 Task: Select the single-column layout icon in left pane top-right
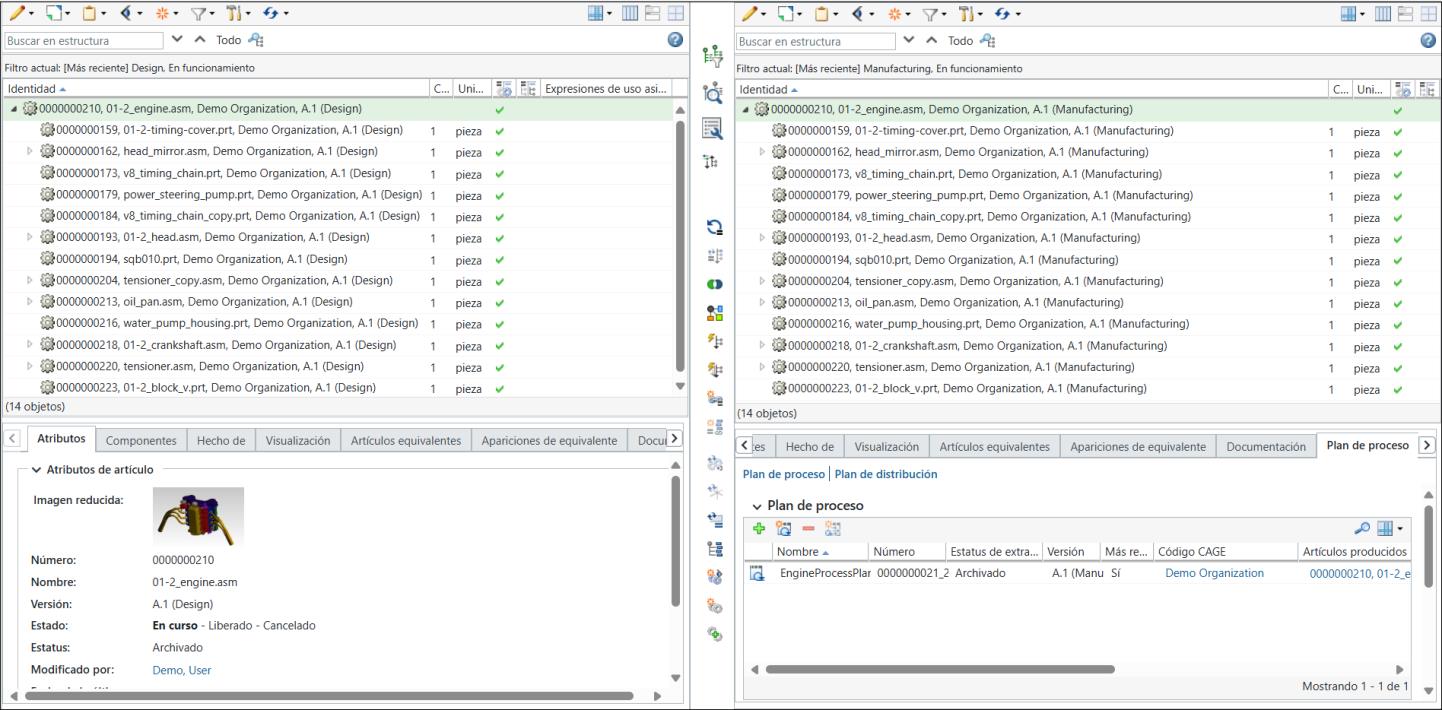pos(628,14)
